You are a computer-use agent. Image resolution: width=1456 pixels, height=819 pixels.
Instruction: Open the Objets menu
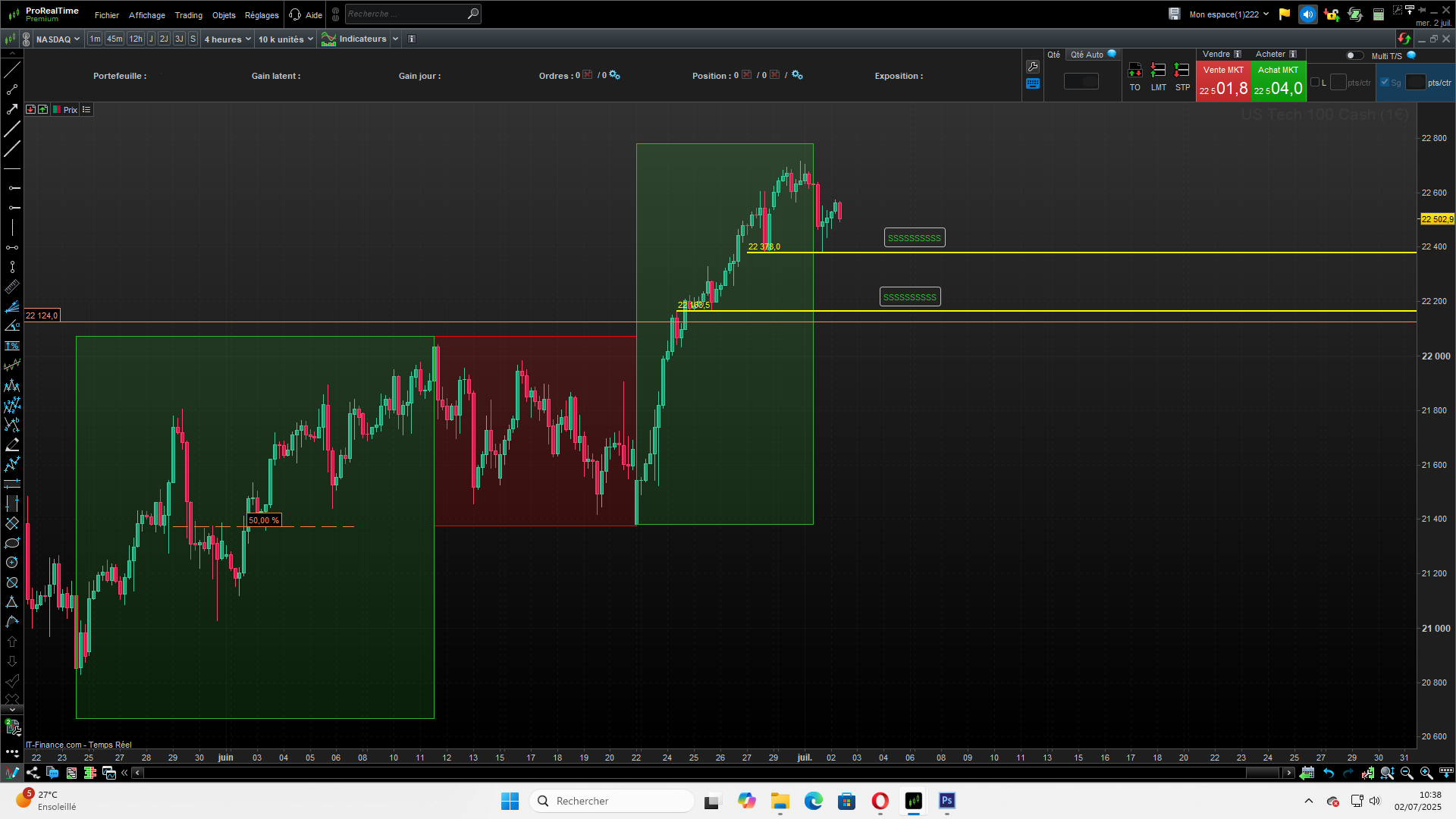tap(224, 15)
